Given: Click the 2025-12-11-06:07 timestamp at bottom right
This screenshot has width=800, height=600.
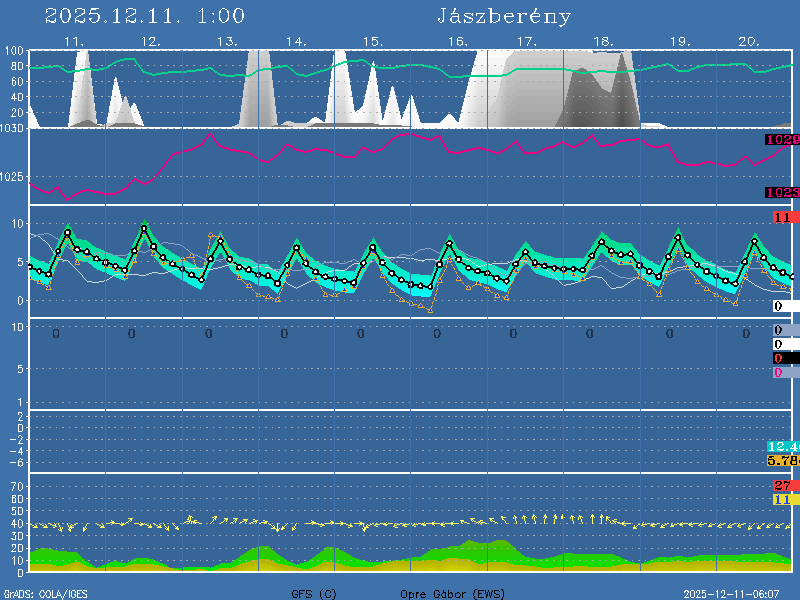Looking at the screenshot, I should point(739,593).
